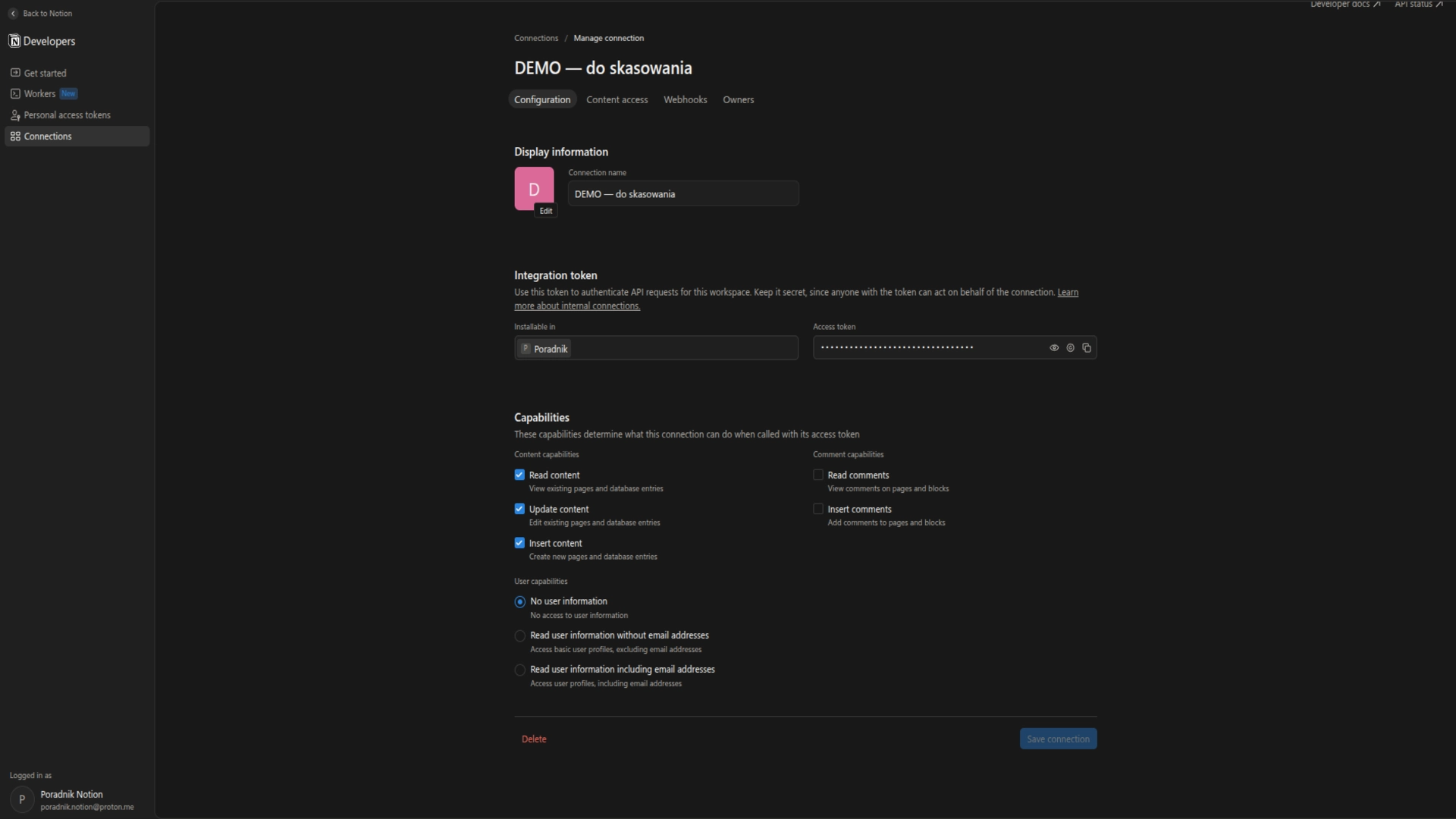Open the Content access tab

[x=617, y=99]
